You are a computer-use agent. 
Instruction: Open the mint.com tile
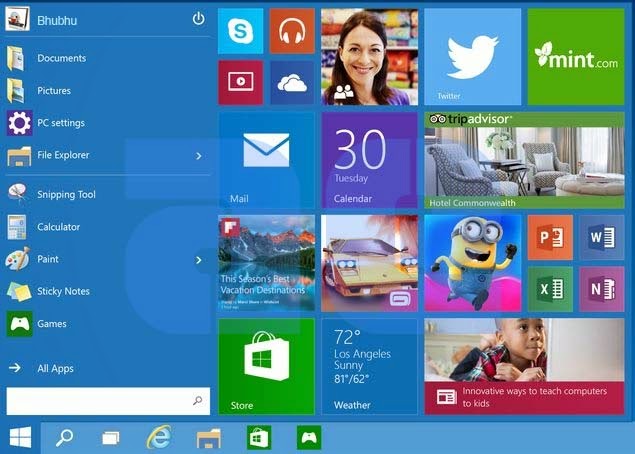coord(576,57)
